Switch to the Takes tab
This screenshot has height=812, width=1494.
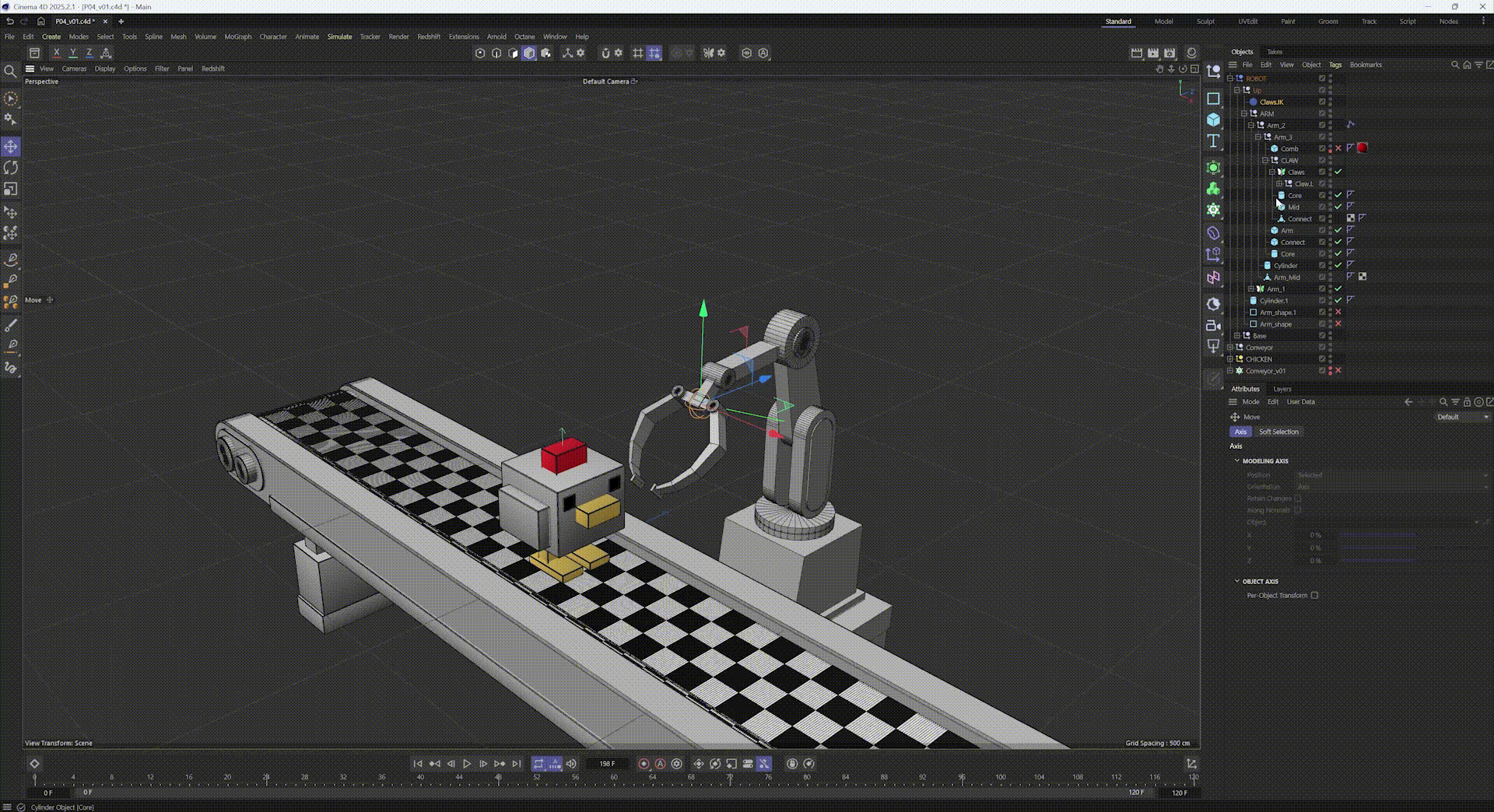1275,52
